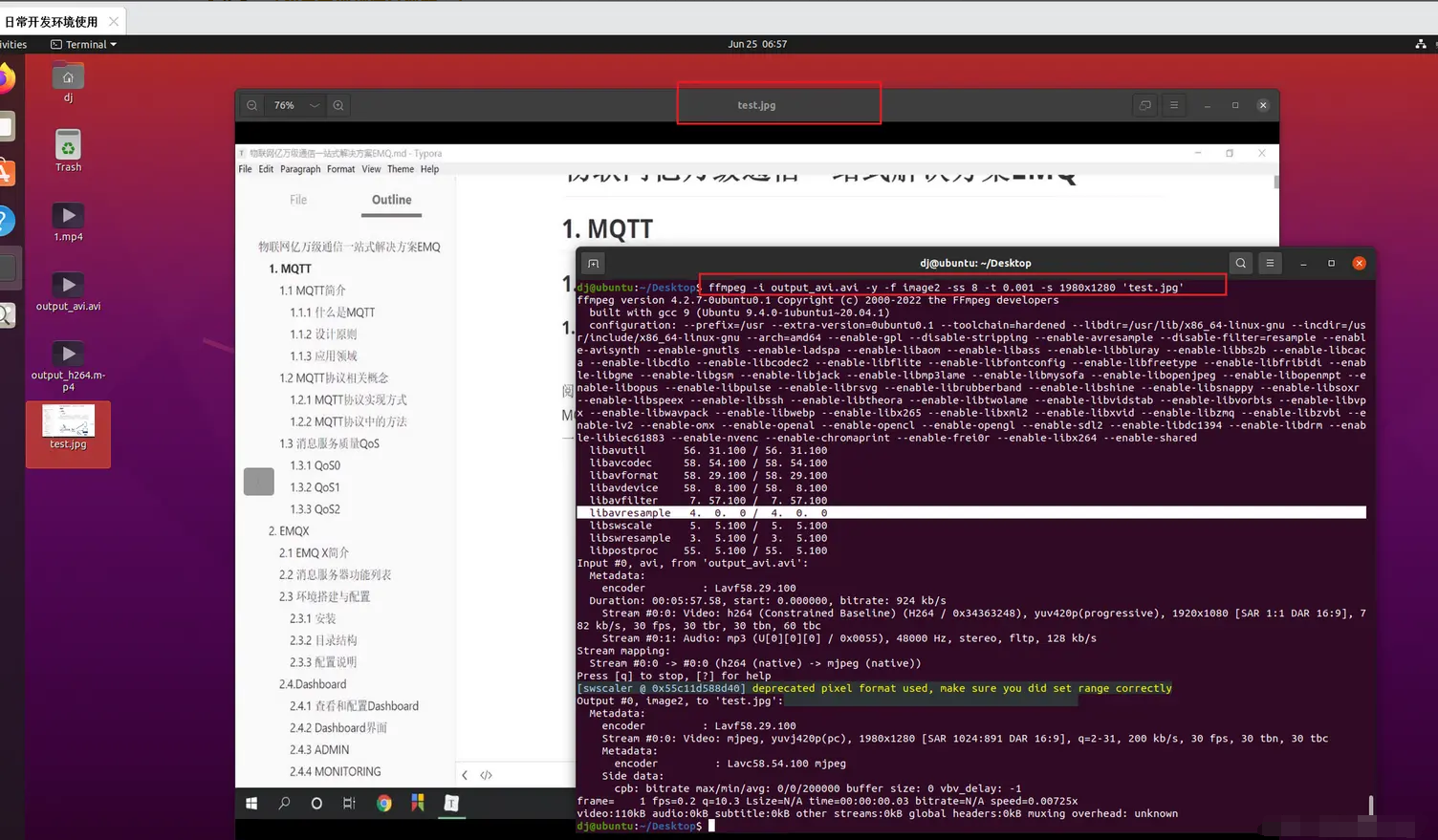
Task: Open the image viewer hamburger menu
Action: pyautogui.click(x=1174, y=105)
